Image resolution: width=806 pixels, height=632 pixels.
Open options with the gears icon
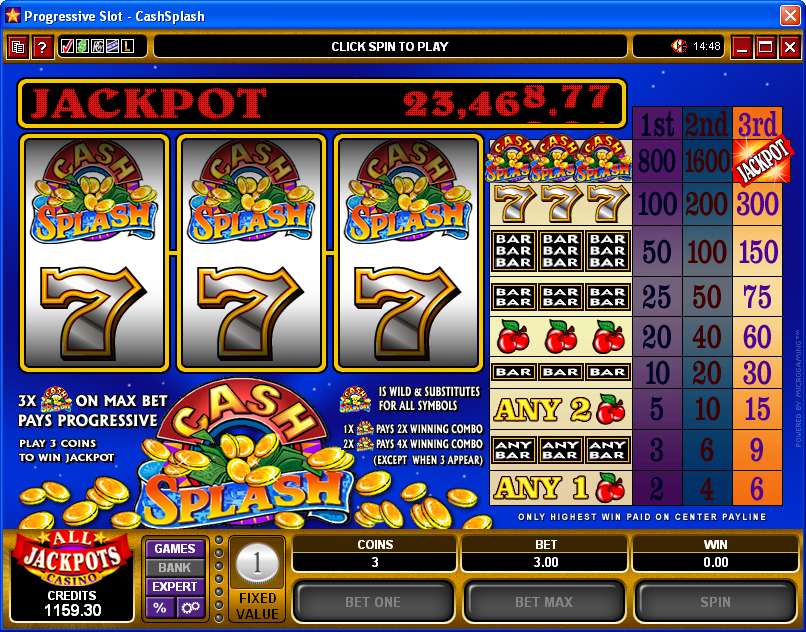pos(191,608)
